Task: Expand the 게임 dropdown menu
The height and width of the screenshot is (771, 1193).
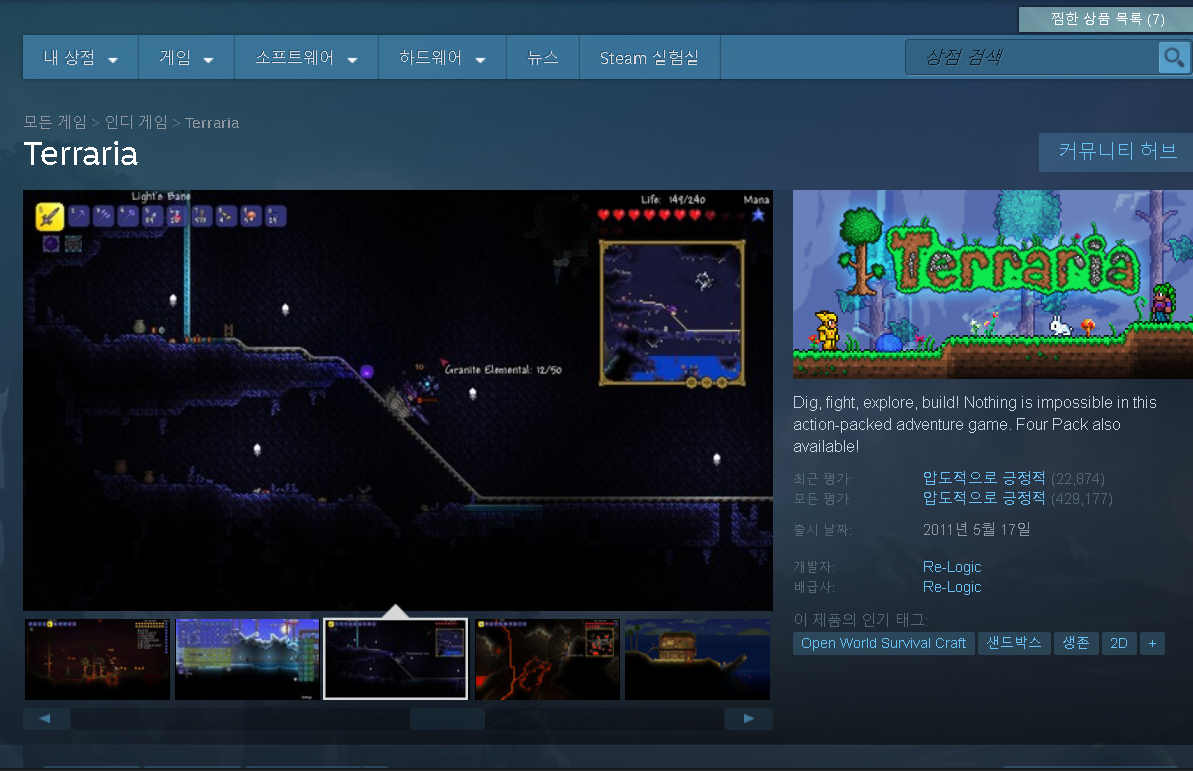Action: (x=186, y=57)
